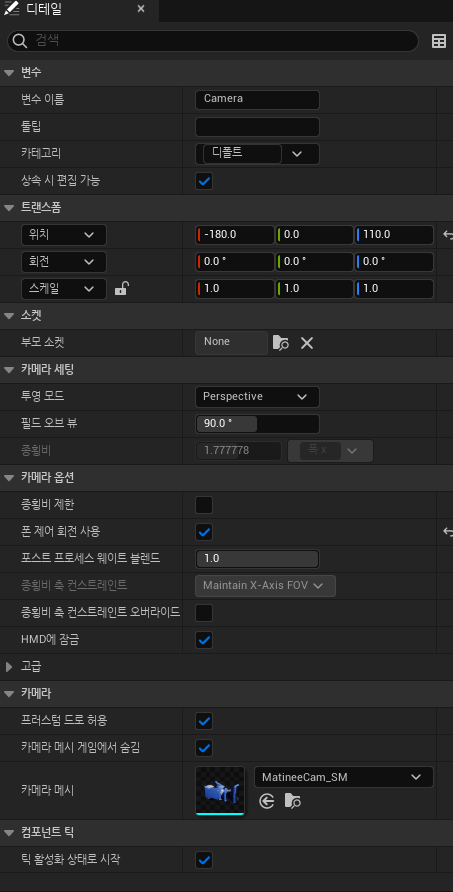This screenshot has height=892, width=453.
Task: Open the 투영 모드 Perspective dropdown
Action: 257,397
